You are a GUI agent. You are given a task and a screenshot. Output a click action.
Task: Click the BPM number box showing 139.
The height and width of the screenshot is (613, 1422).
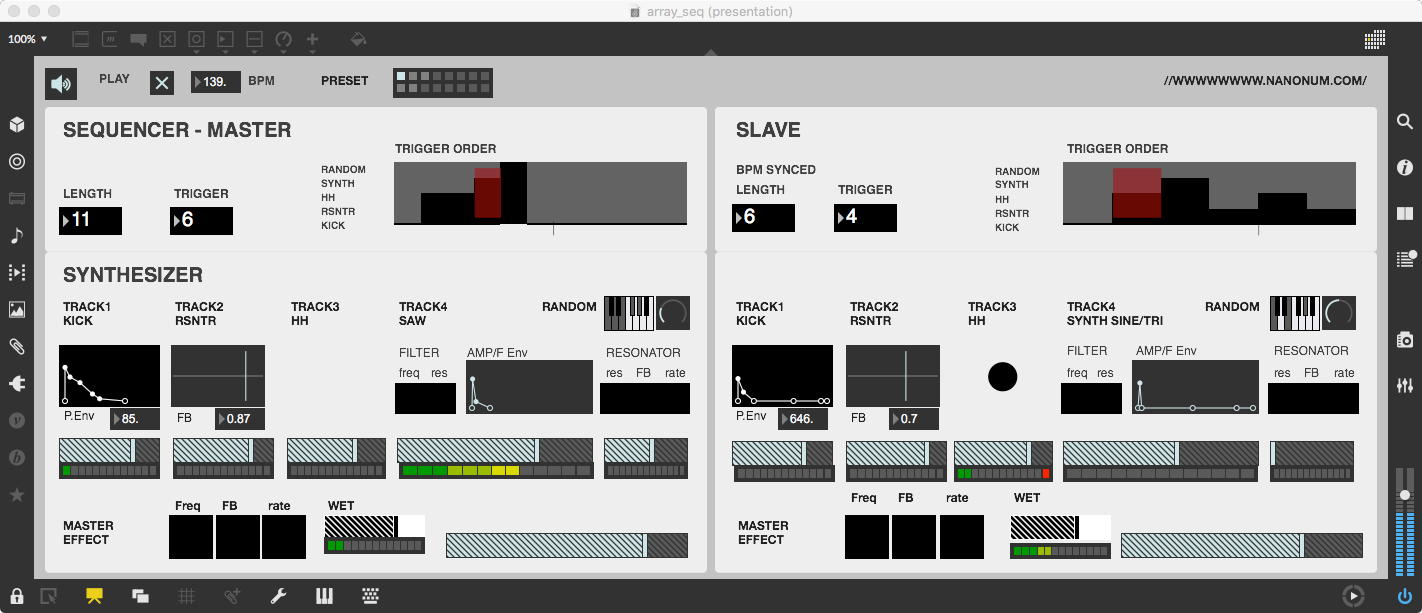(x=216, y=82)
